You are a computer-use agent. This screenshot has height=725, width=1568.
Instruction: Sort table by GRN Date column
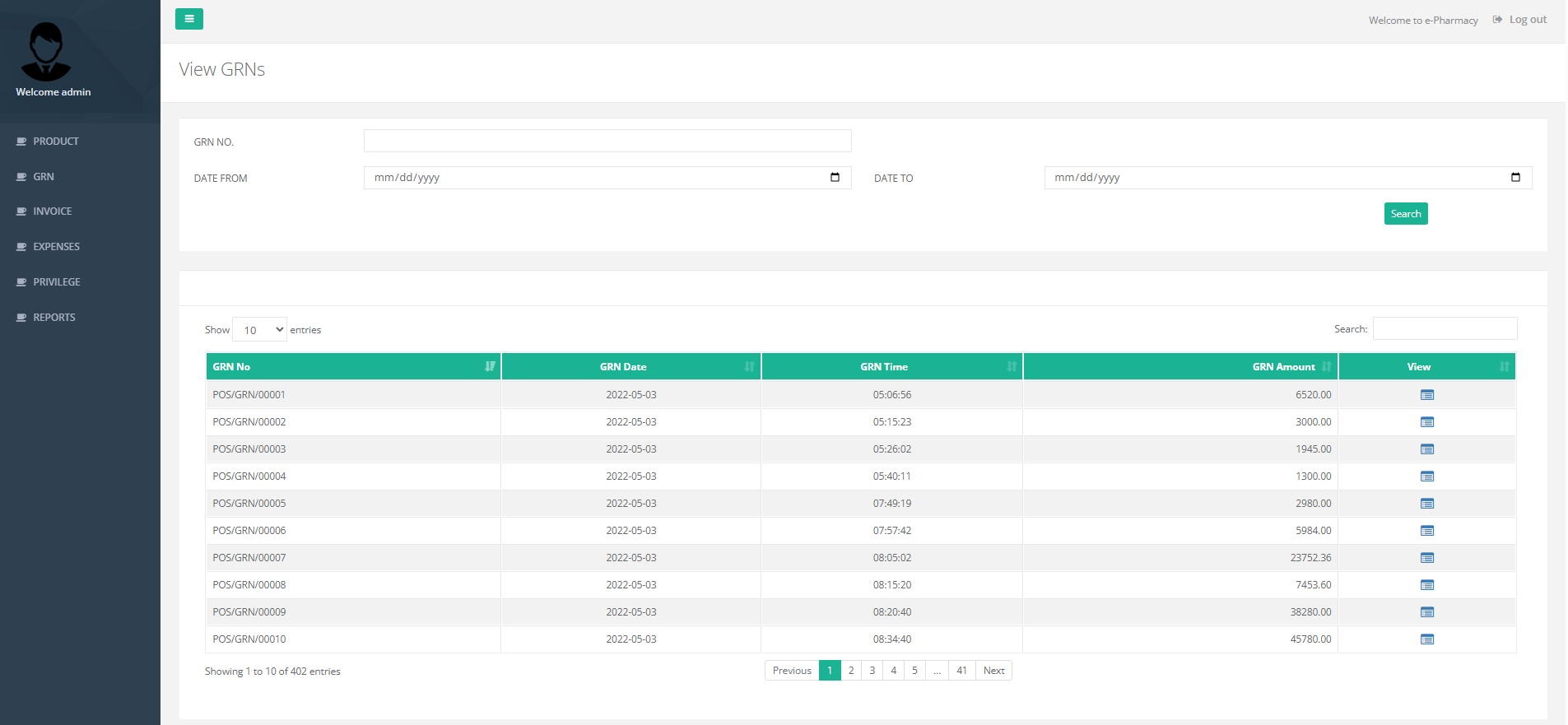click(x=631, y=366)
